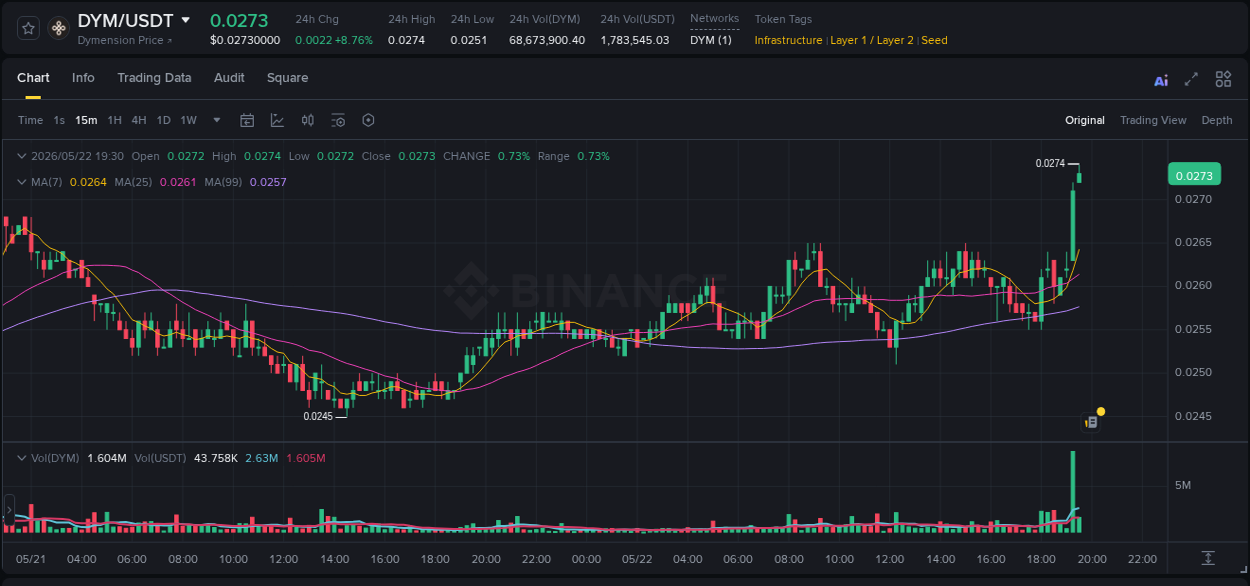1250x586 pixels.
Task: Collapse the MA indicators row chevron
Action: pos(22,182)
